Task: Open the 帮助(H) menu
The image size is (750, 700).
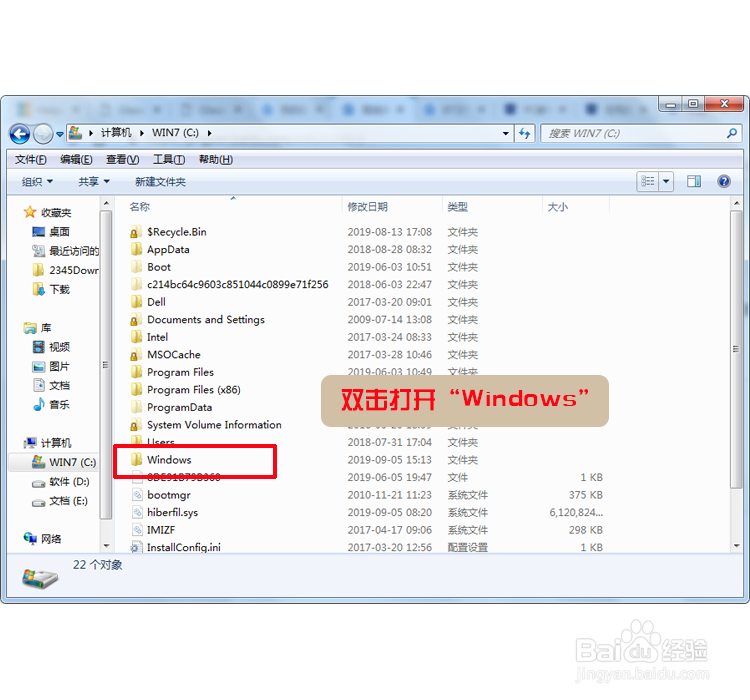Action: pos(216,159)
